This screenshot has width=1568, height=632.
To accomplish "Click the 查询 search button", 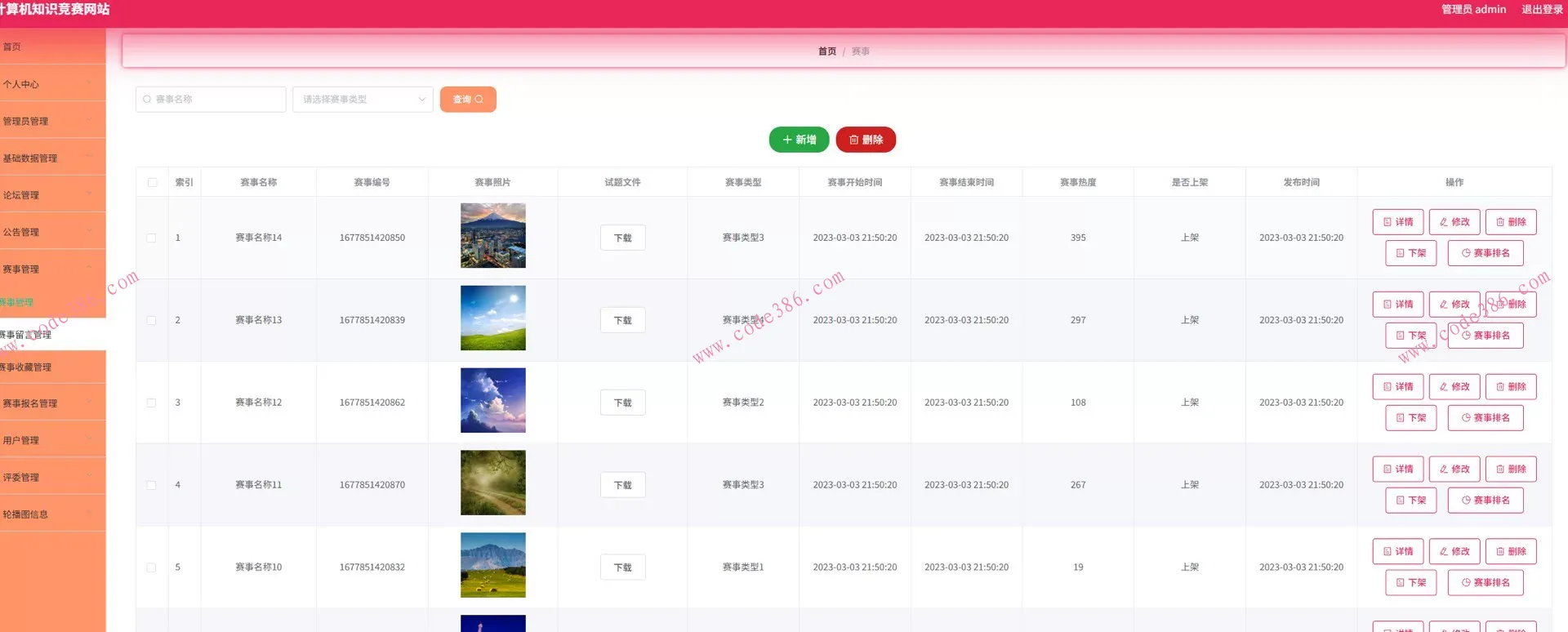I will click(x=468, y=99).
